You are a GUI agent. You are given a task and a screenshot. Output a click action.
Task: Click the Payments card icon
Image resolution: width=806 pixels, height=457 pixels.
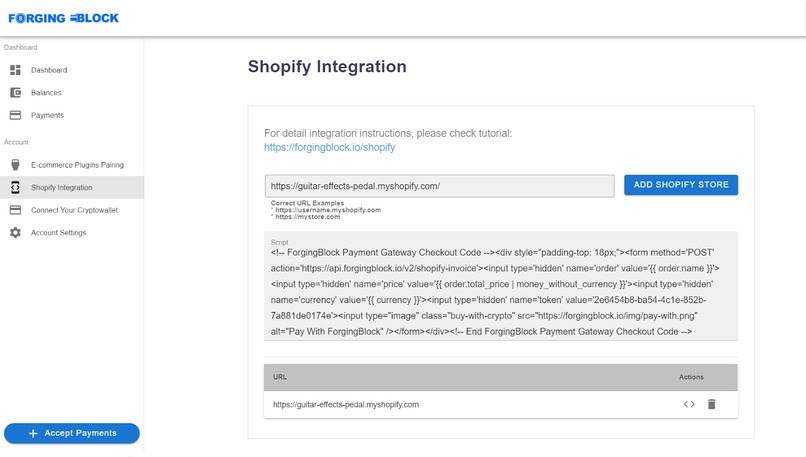pos(15,115)
